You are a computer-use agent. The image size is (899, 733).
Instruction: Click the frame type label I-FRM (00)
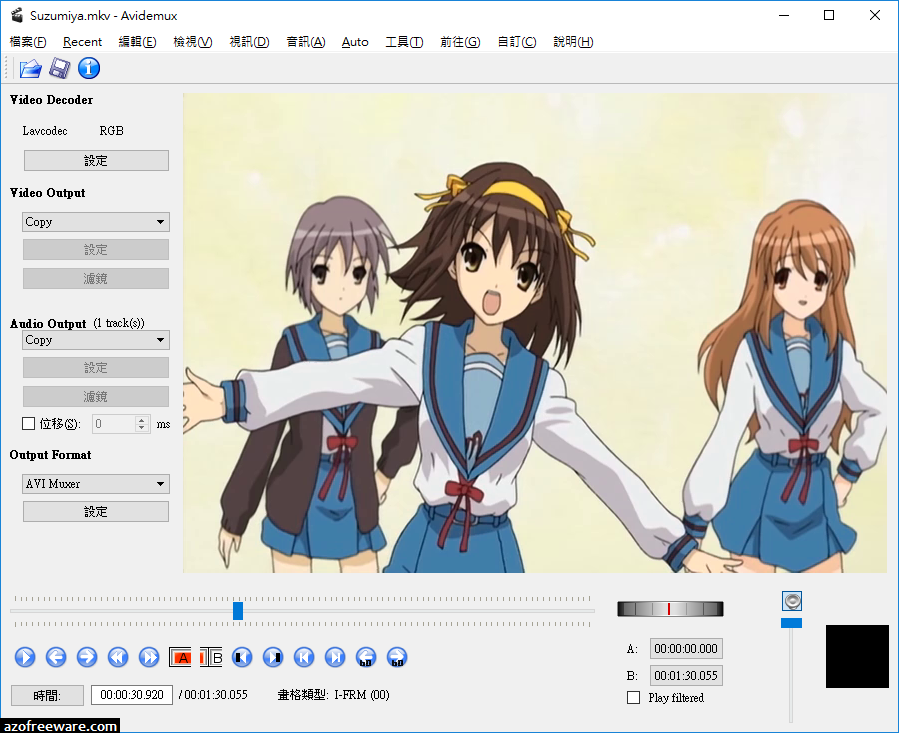tap(362, 695)
